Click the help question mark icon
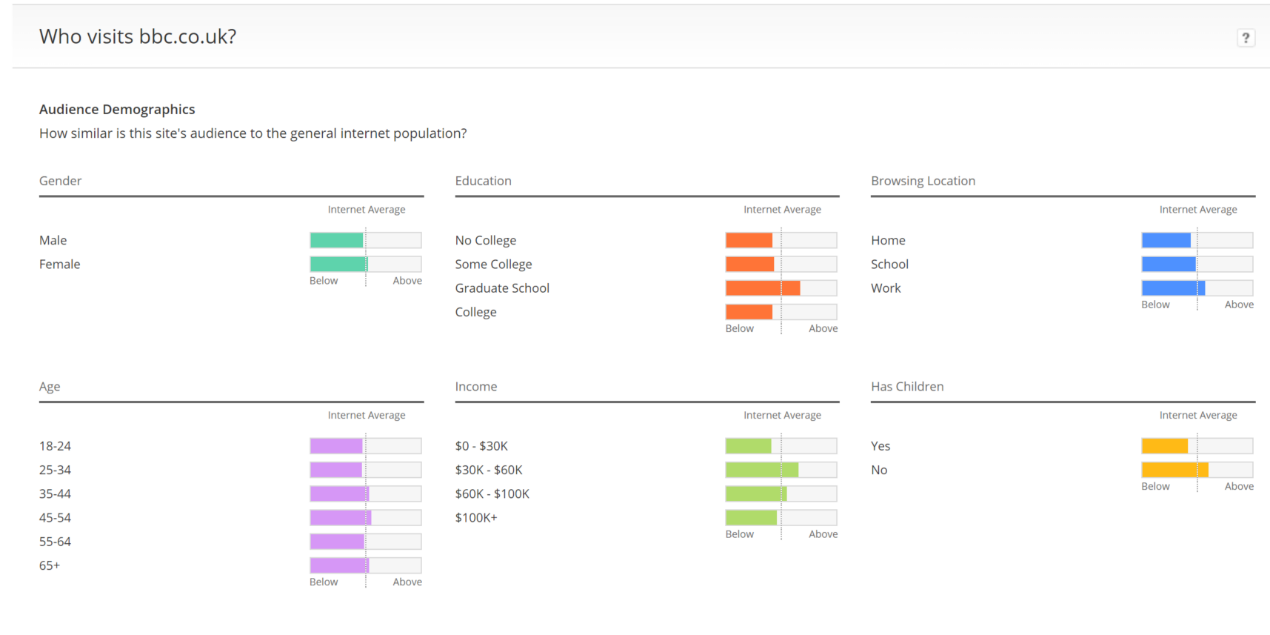 [x=1245, y=38]
